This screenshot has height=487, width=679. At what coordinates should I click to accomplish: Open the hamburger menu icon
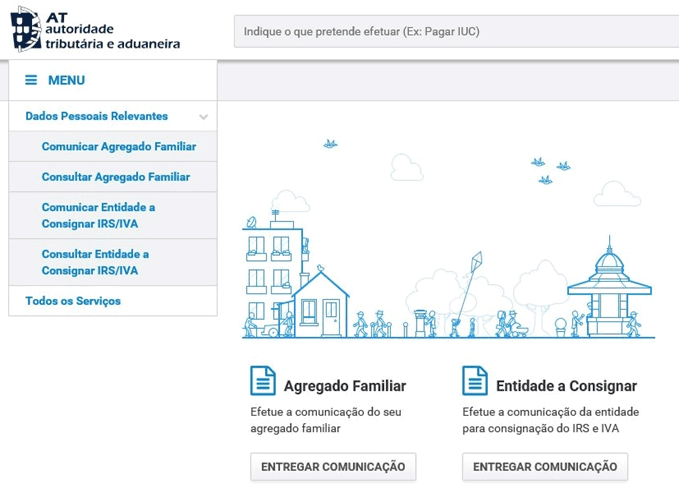click(31, 80)
